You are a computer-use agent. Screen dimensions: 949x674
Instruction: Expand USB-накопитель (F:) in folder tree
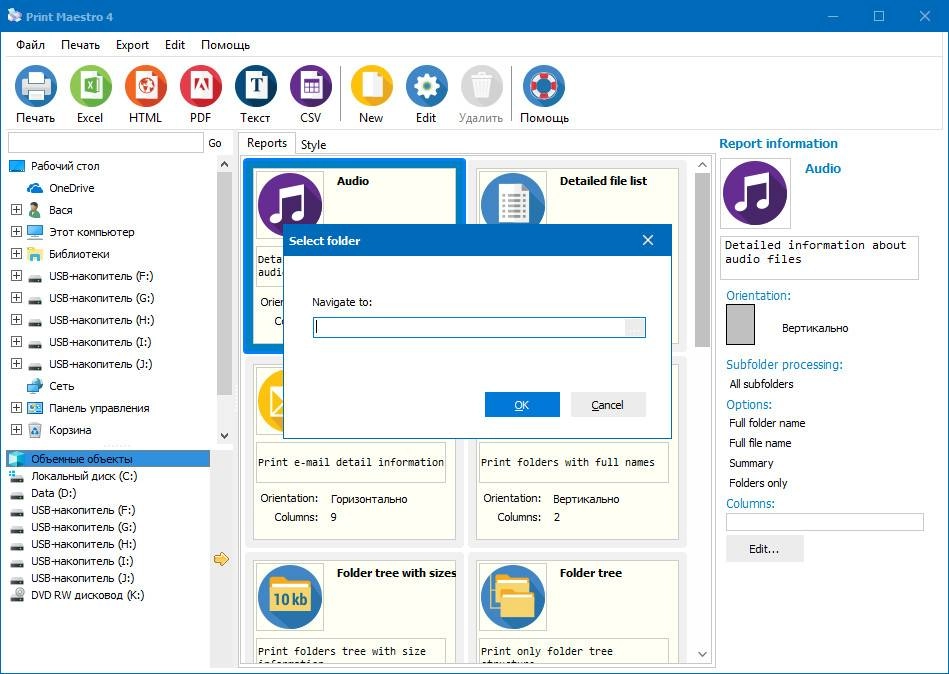[x=16, y=276]
